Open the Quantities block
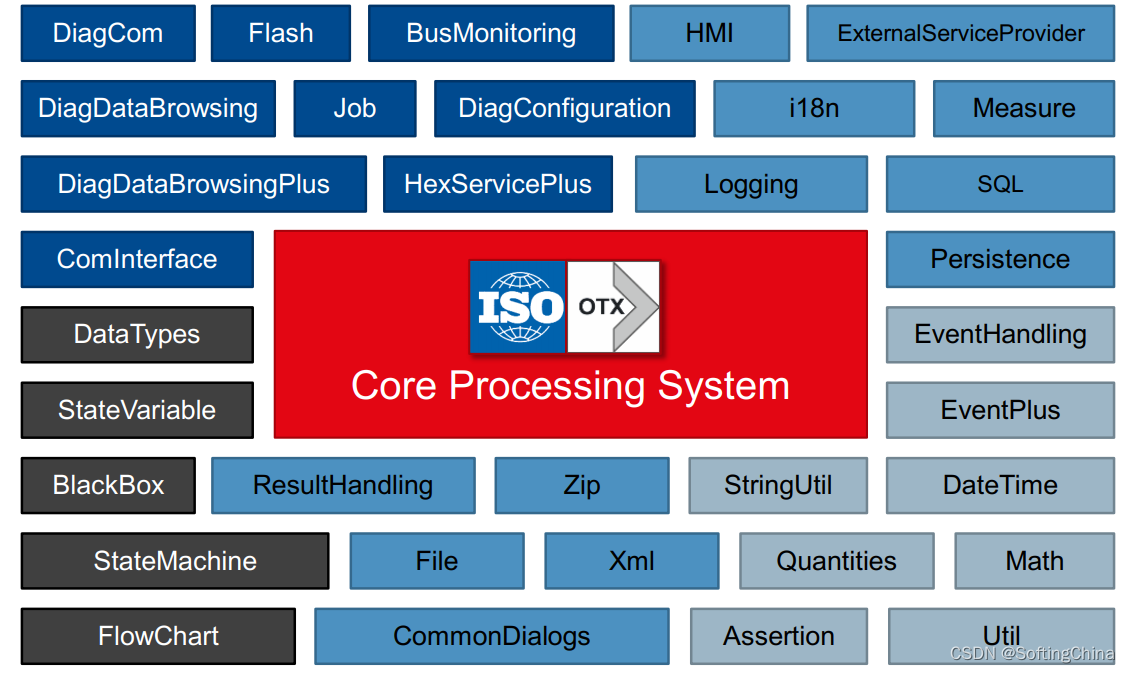1130x673 pixels. tap(837, 561)
